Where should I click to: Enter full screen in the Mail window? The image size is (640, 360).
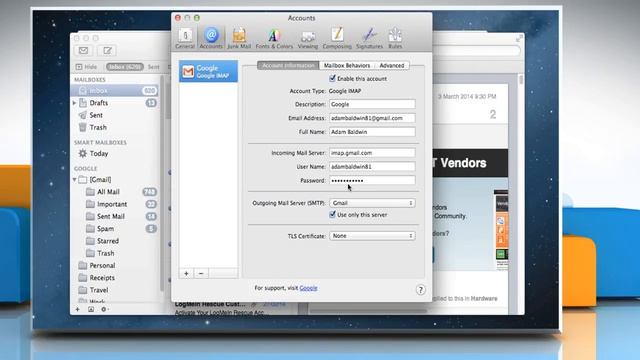(x=519, y=38)
